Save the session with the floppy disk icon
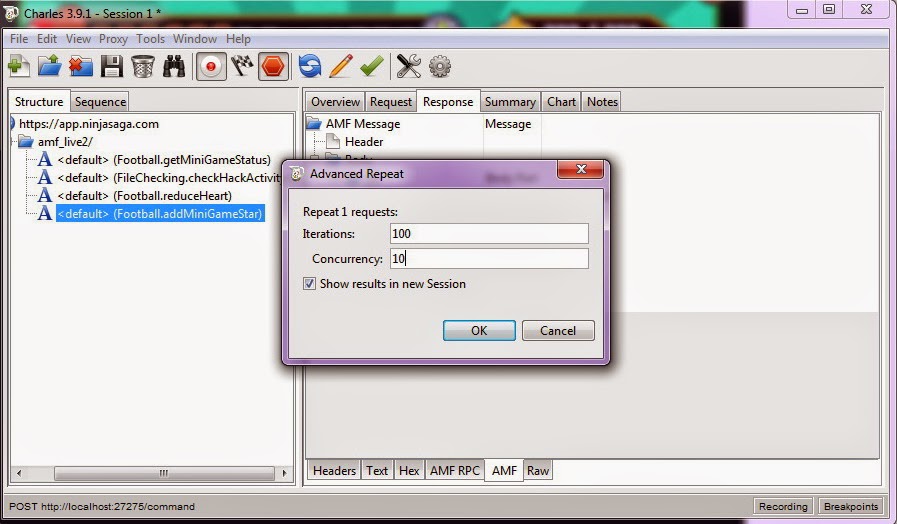Viewport: 897px width, 524px height. point(112,66)
